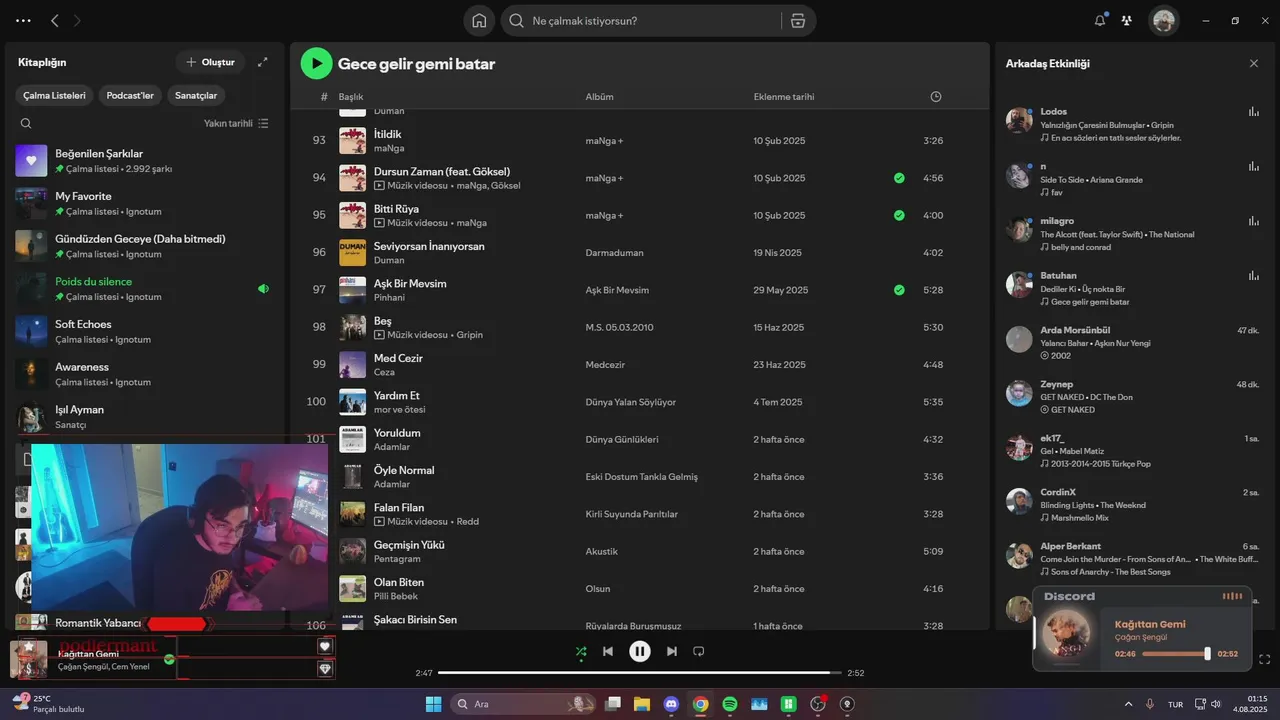Select the Sanatçılar filter chip
The image size is (1280, 720).
click(196, 96)
